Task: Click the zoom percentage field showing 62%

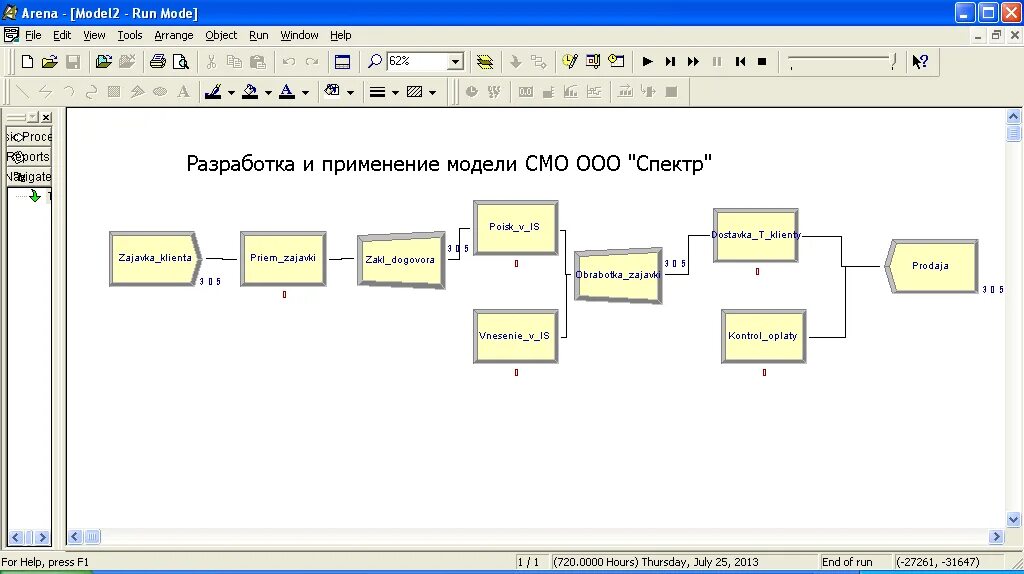Action: click(x=417, y=61)
